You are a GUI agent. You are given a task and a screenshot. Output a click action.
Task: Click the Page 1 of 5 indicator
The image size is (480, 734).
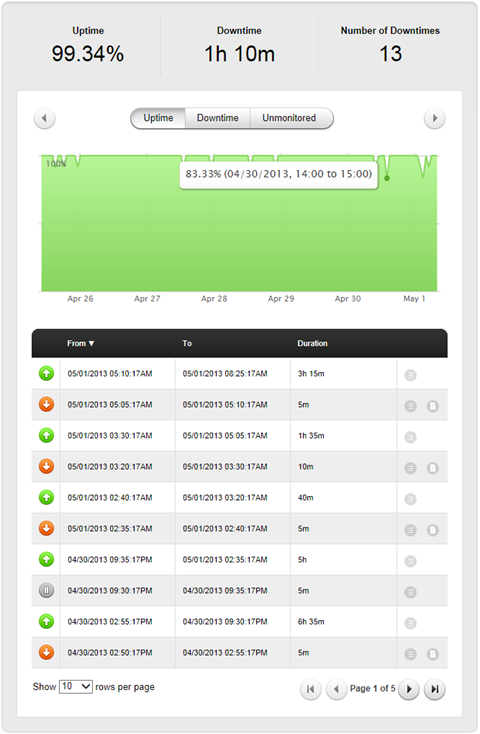coord(373,688)
